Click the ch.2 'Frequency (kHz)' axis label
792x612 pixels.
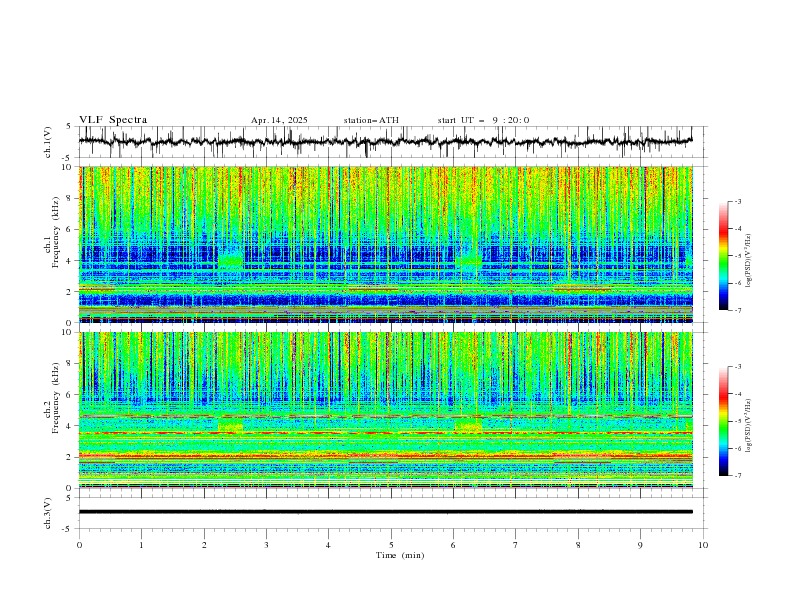[56, 398]
